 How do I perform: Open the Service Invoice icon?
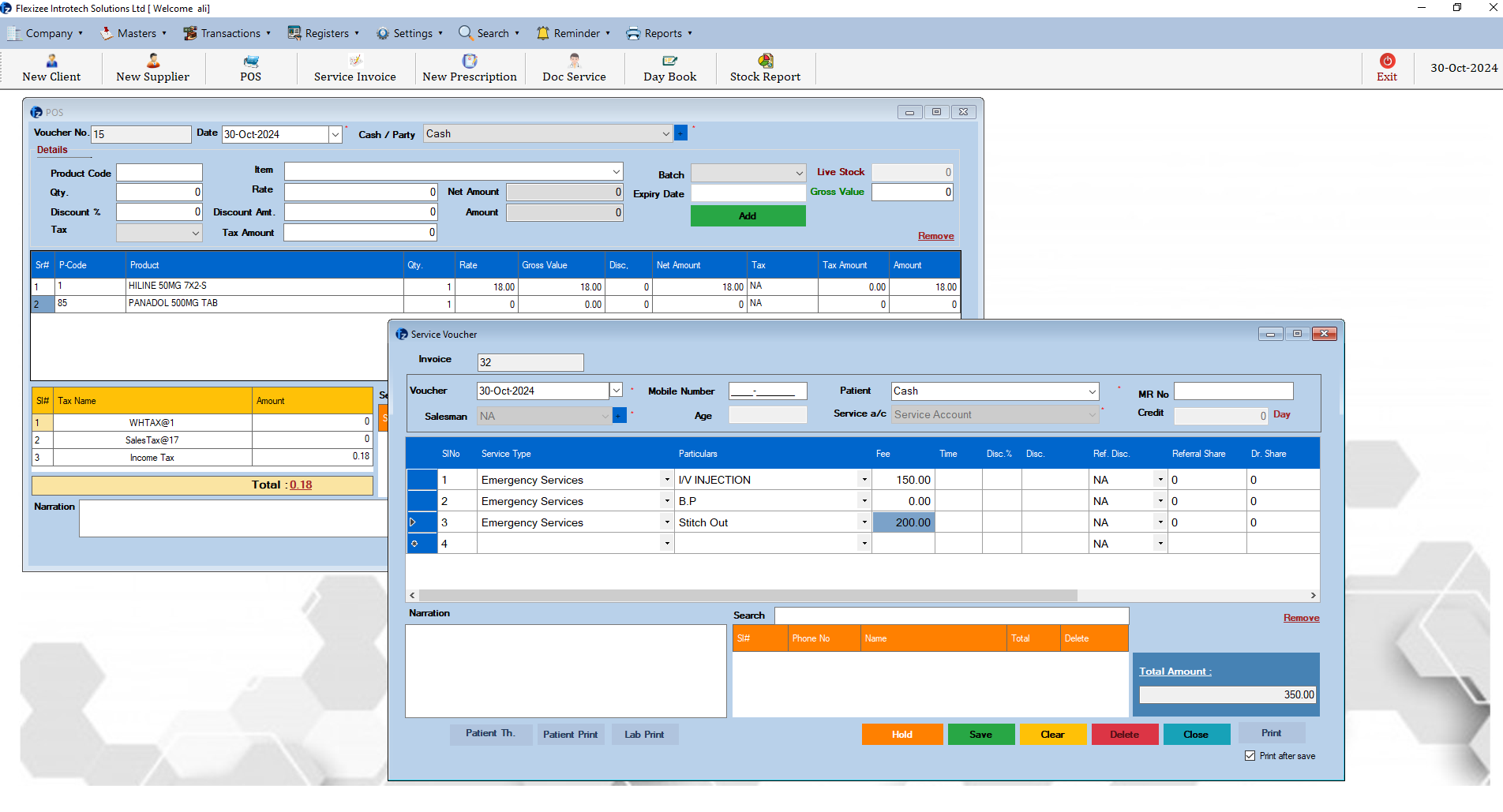tap(355, 62)
